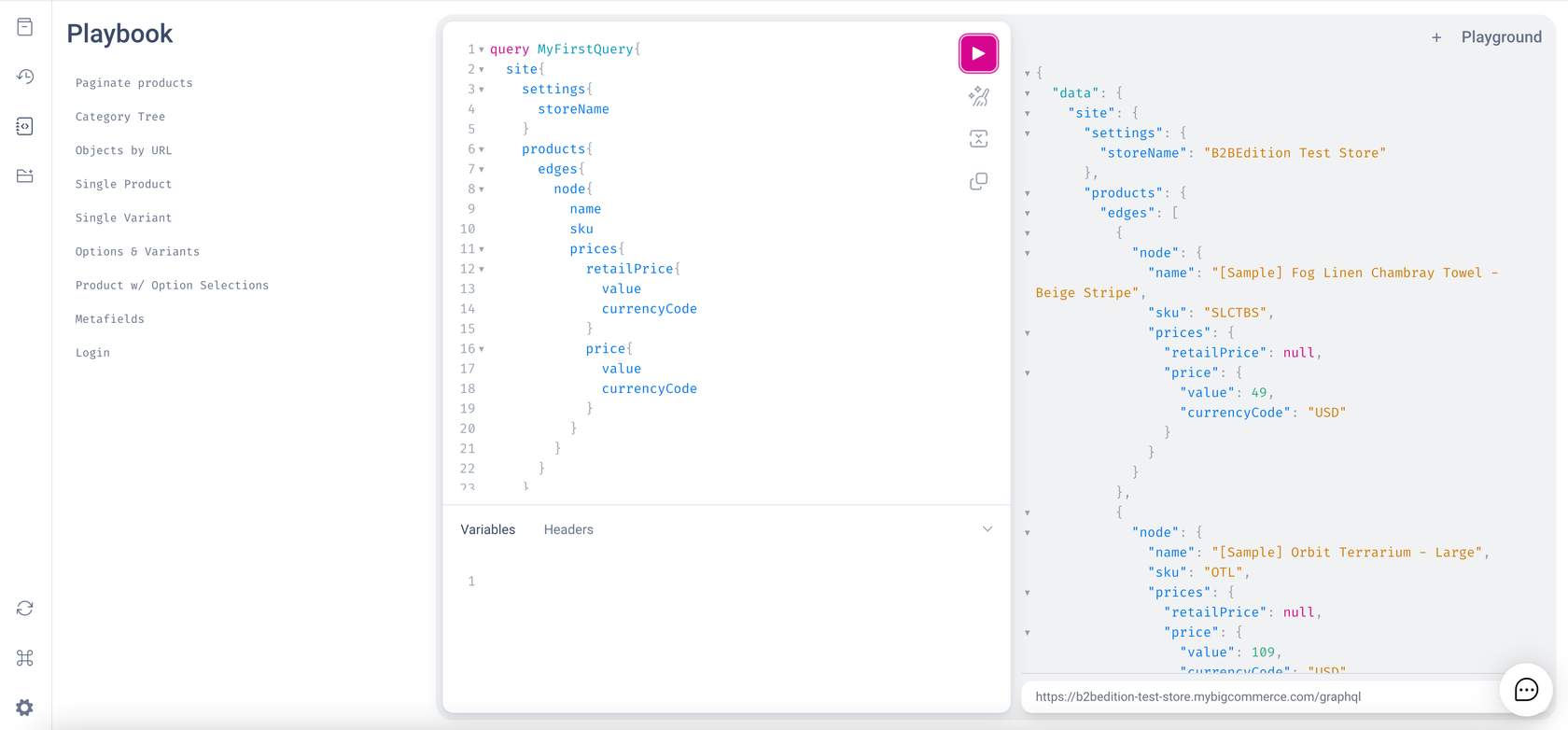
Task: Open the settings gear icon
Action: tap(25, 708)
